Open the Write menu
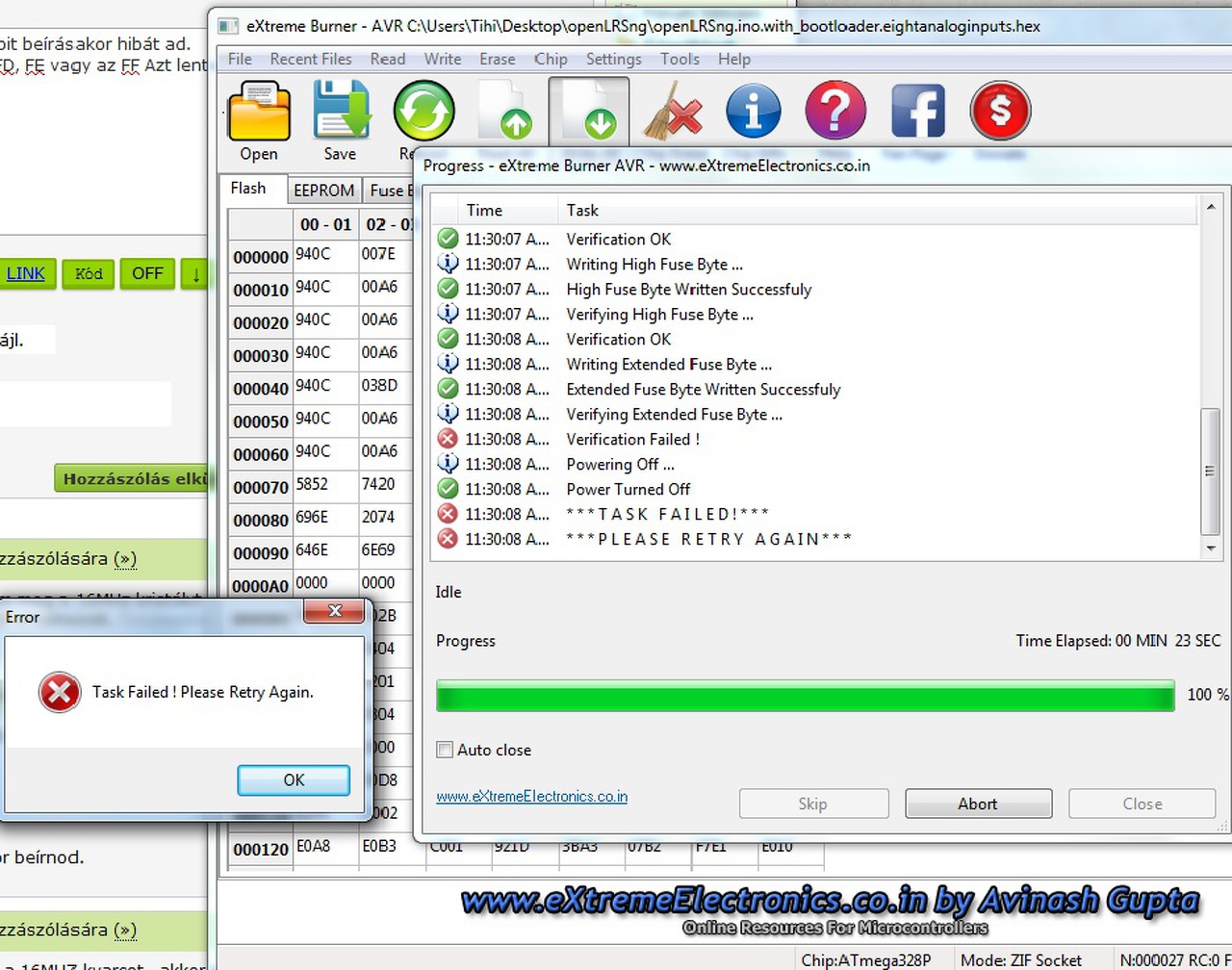The height and width of the screenshot is (970, 1232). pyautogui.click(x=443, y=59)
